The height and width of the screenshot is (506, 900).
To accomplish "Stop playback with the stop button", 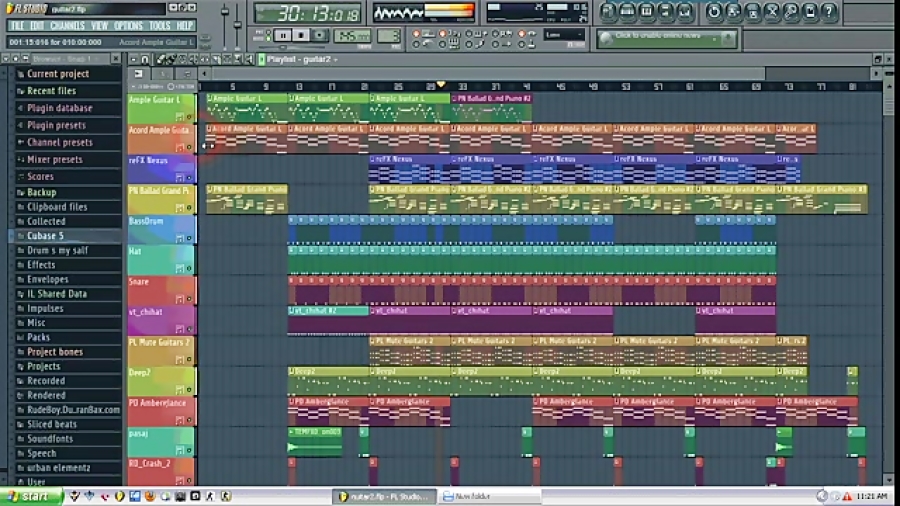I will tap(301, 36).
